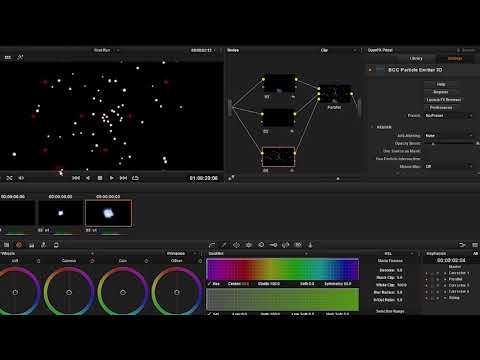The image size is (480, 360).
Task: Select node 02 in the node graph
Action: click(278, 118)
